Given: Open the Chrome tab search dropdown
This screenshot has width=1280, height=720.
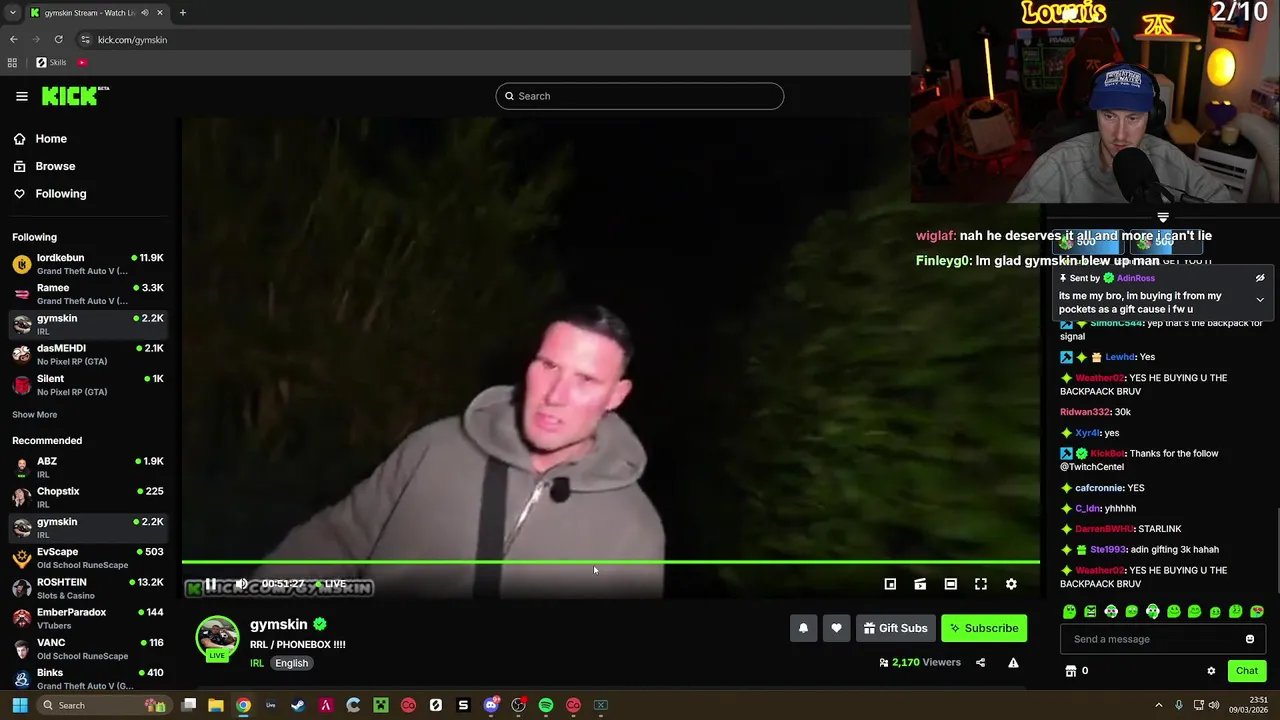Looking at the screenshot, I should tap(12, 12).
